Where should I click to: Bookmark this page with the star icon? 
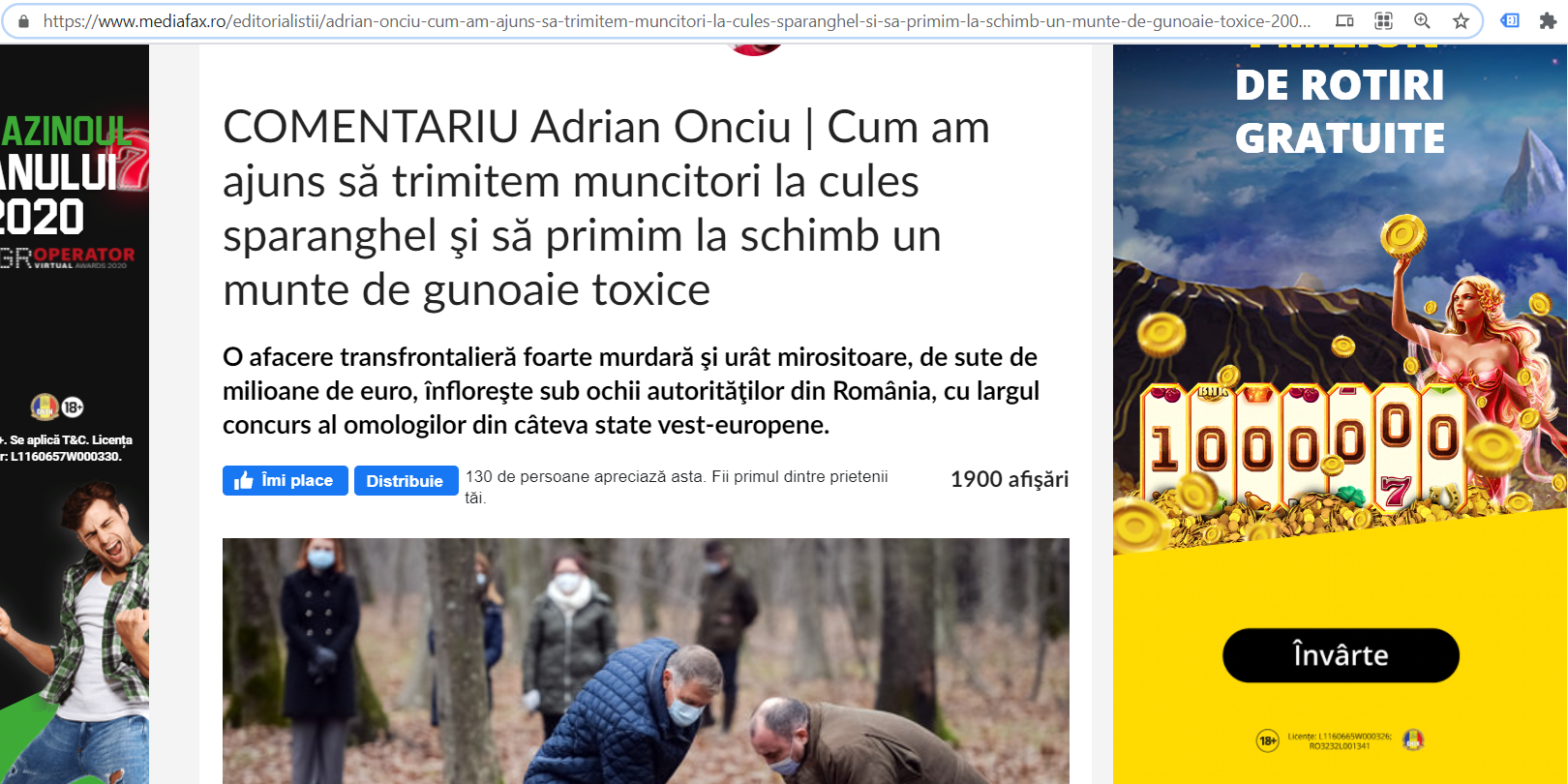(x=1461, y=20)
